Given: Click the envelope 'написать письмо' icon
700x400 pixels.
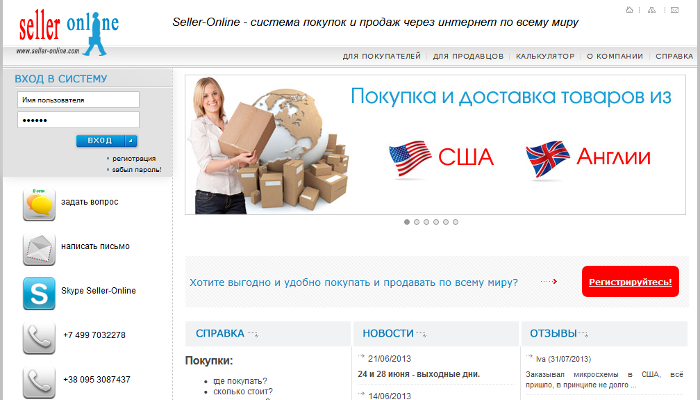Looking at the screenshot, I should pyautogui.click(x=39, y=249).
